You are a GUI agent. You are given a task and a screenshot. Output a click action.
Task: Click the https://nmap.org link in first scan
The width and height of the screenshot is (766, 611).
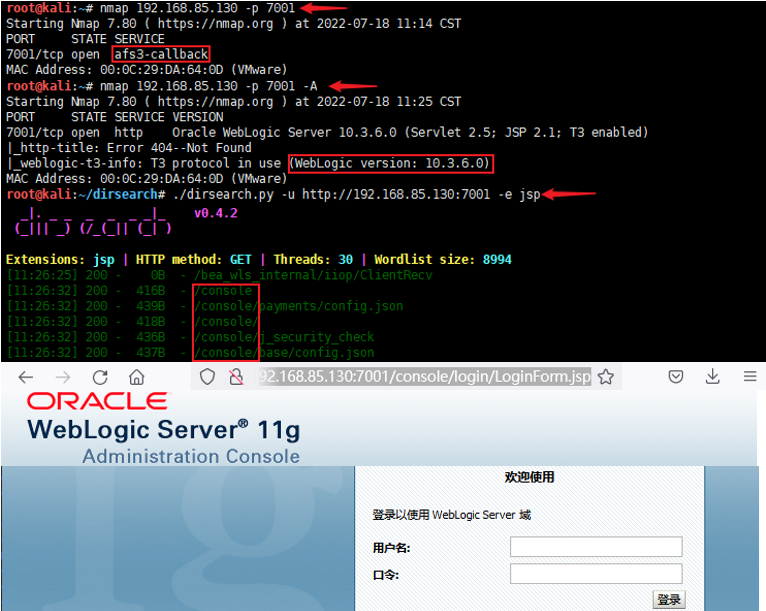(215, 23)
